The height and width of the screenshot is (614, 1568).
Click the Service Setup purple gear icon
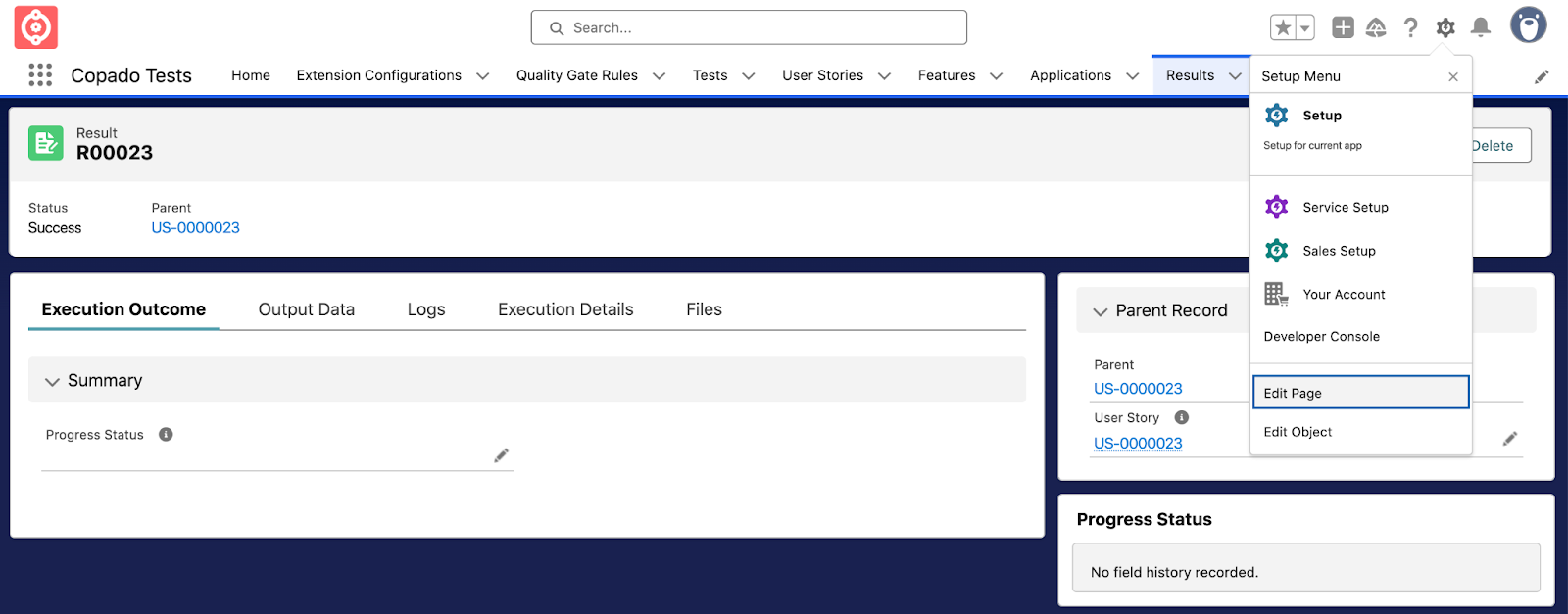point(1277,208)
